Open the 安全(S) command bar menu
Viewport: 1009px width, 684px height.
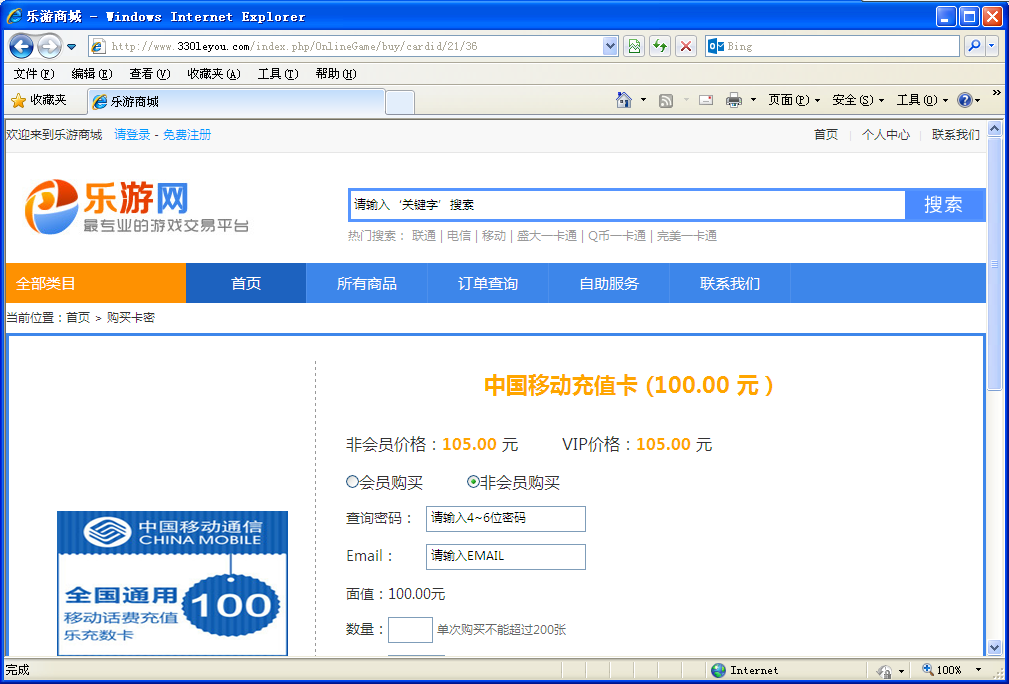coord(858,100)
